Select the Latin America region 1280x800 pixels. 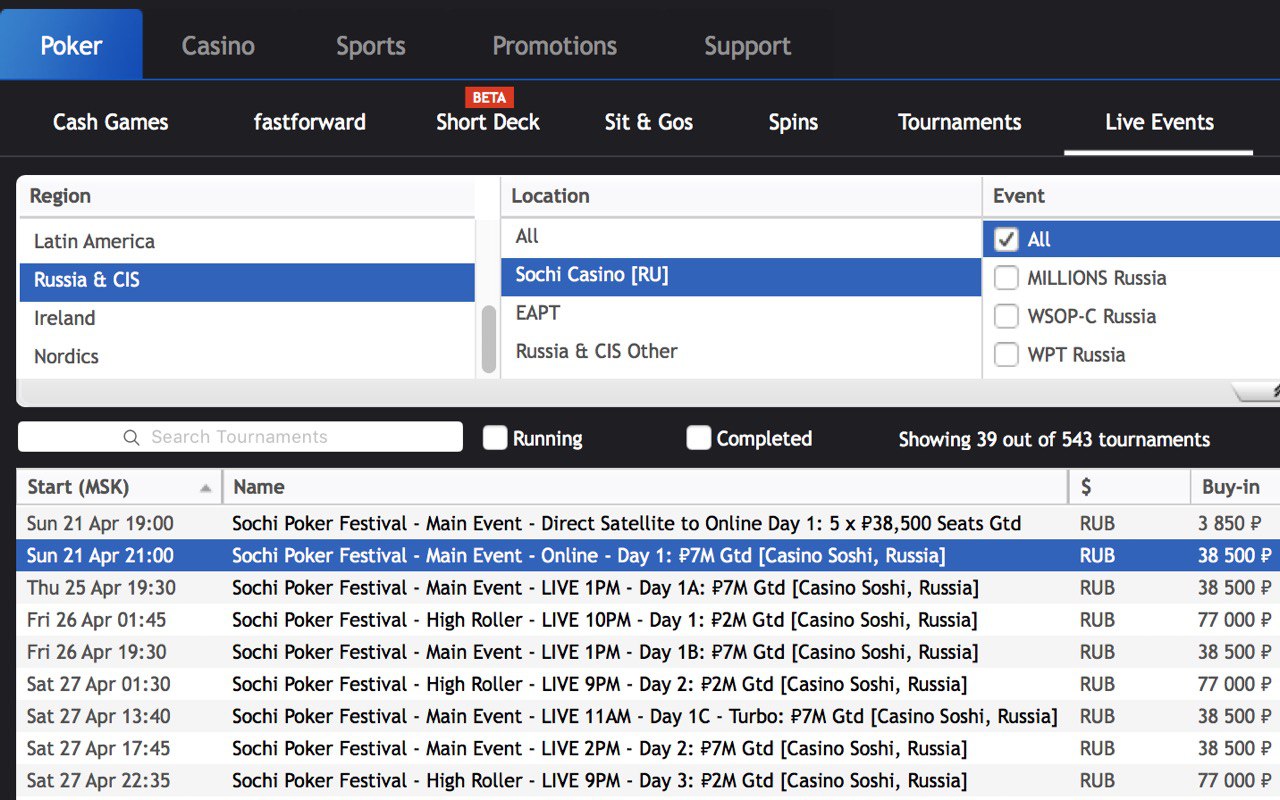tap(94, 241)
